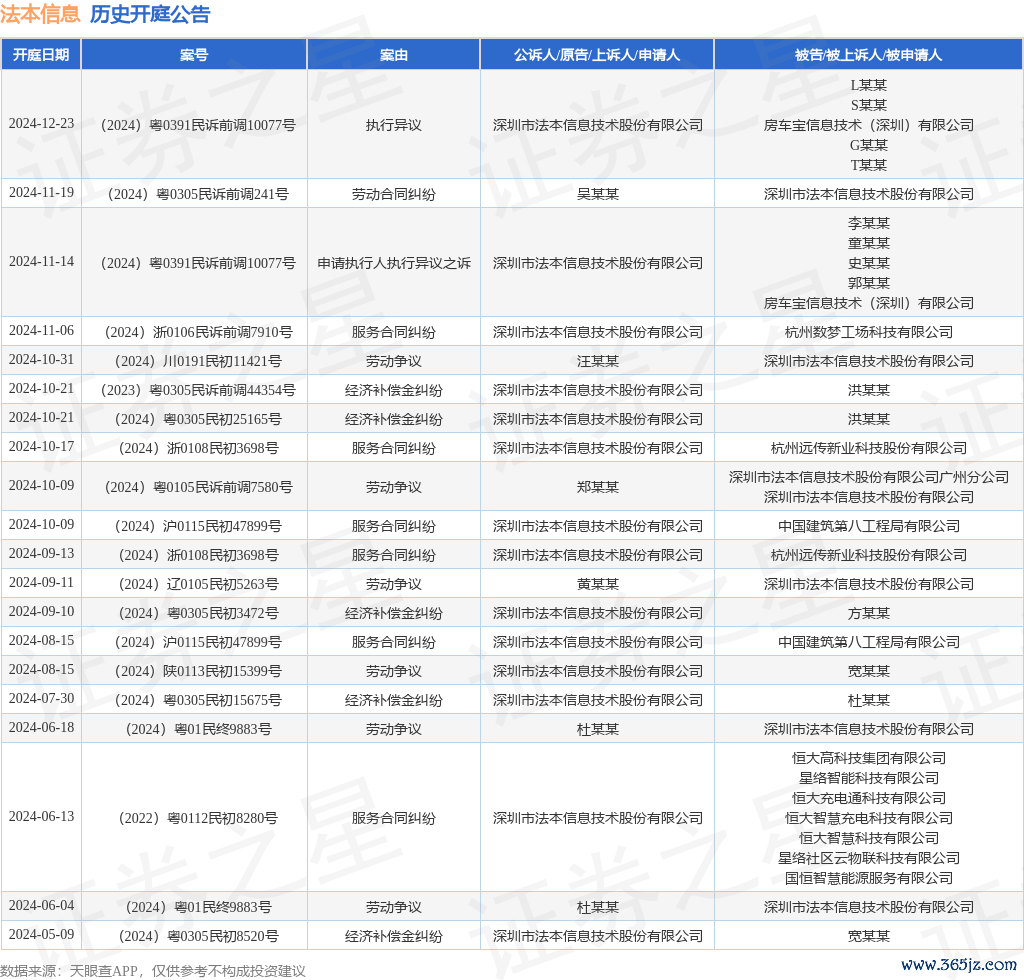Screen dimensions: 1024x980
Task: Click the 法本信息 title text
Action: (40, 14)
